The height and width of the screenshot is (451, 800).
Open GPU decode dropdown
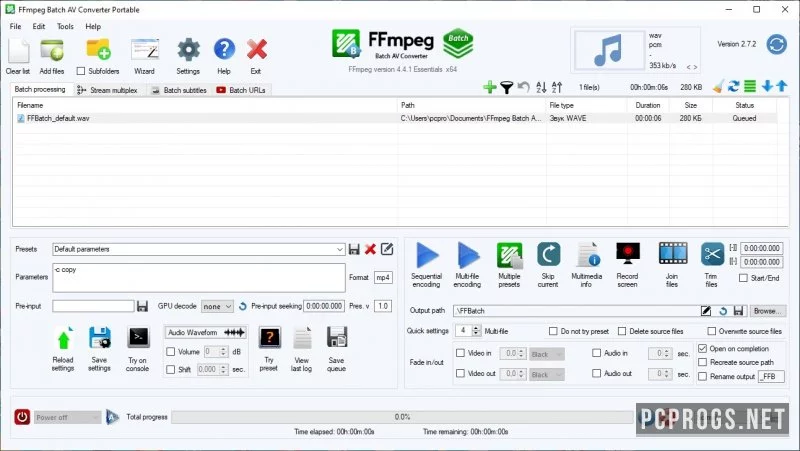(x=217, y=307)
